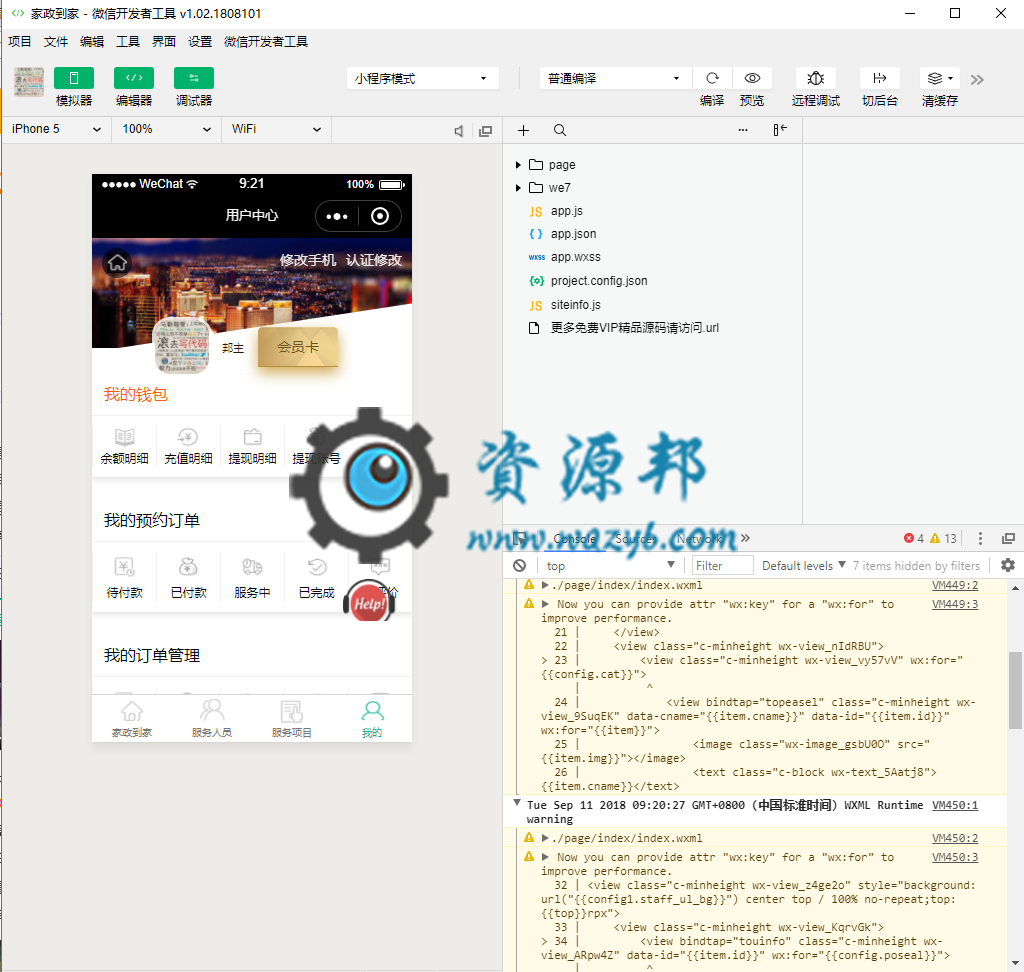The image size is (1024, 972).
Task: Open remote debugging (远程调试) bug icon
Action: click(816, 78)
